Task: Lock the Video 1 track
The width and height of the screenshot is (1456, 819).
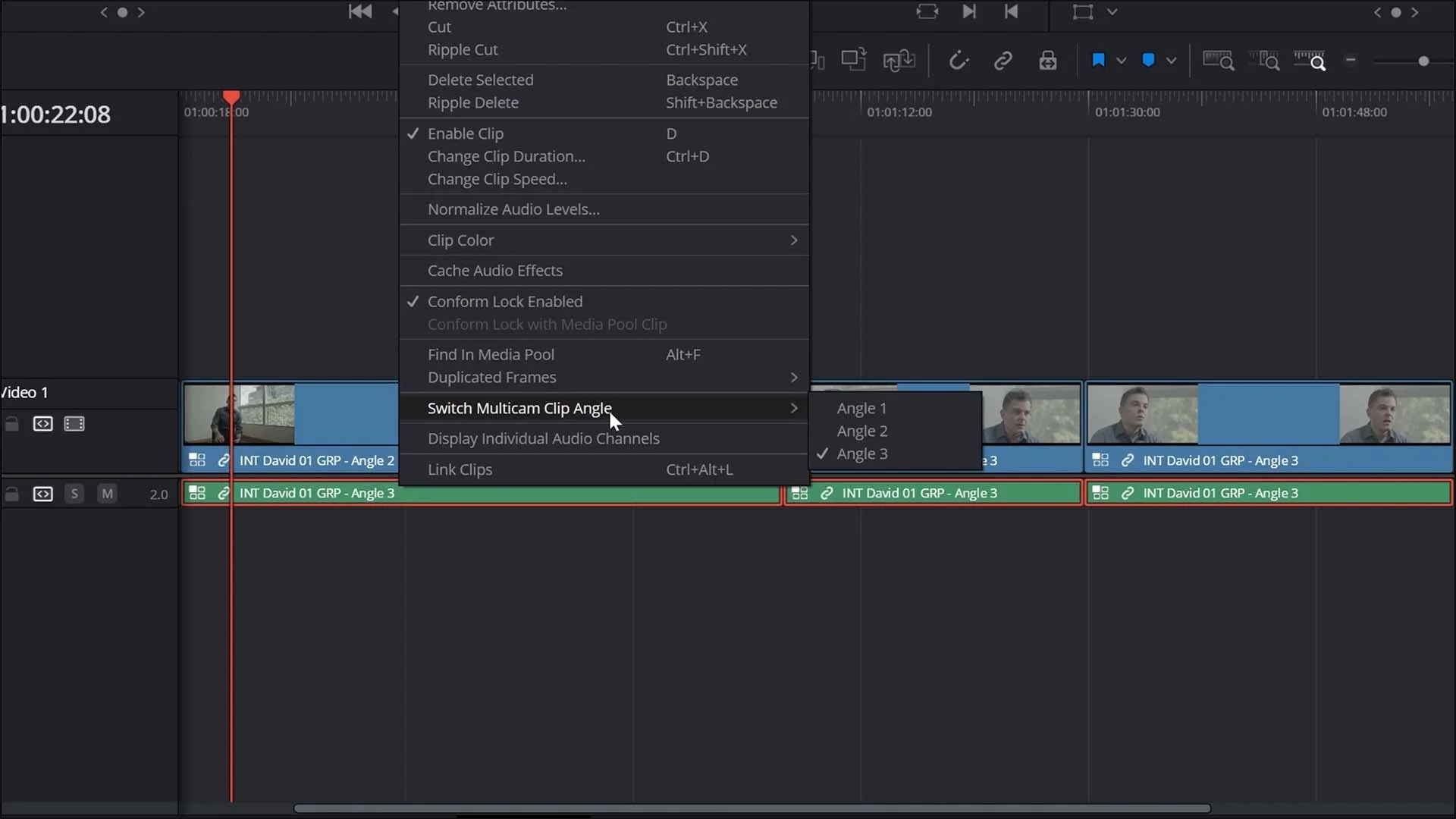Action: tap(12, 424)
